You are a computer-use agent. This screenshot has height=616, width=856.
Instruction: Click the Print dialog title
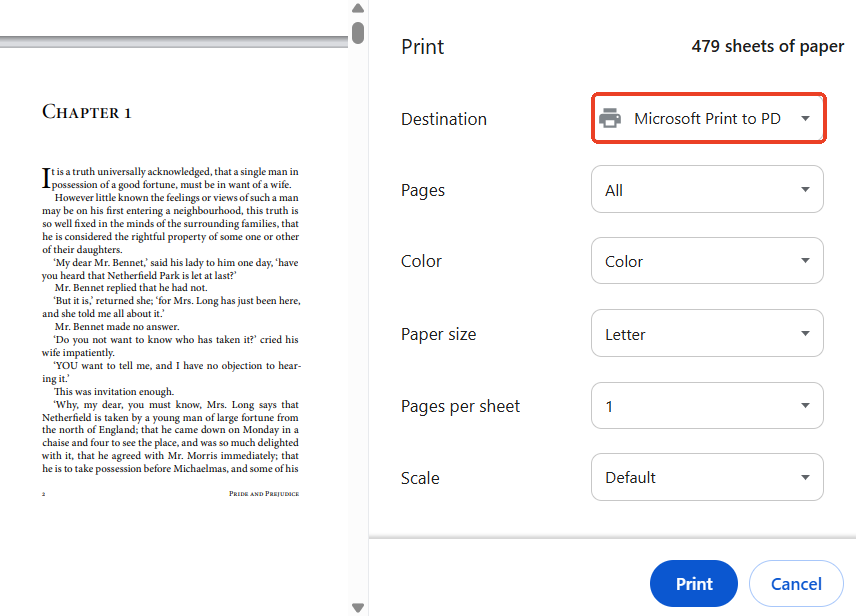point(422,47)
